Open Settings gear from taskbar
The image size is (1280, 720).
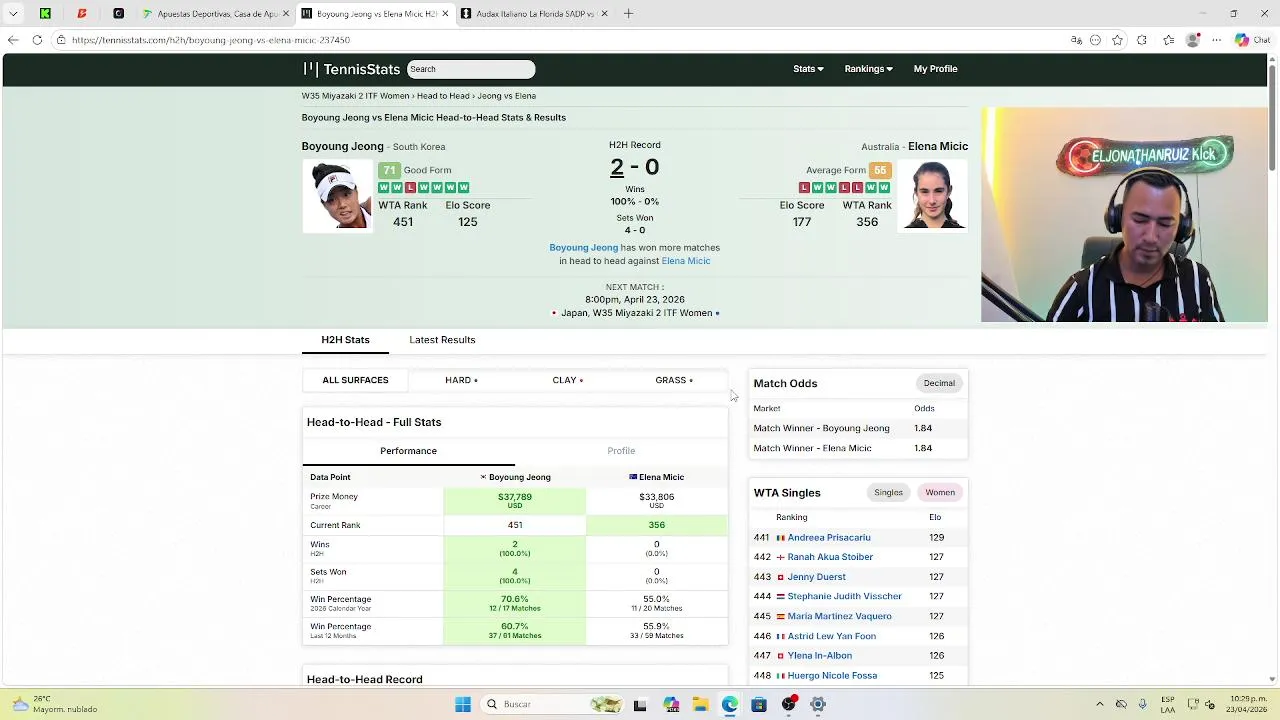pyautogui.click(x=818, y=704)
